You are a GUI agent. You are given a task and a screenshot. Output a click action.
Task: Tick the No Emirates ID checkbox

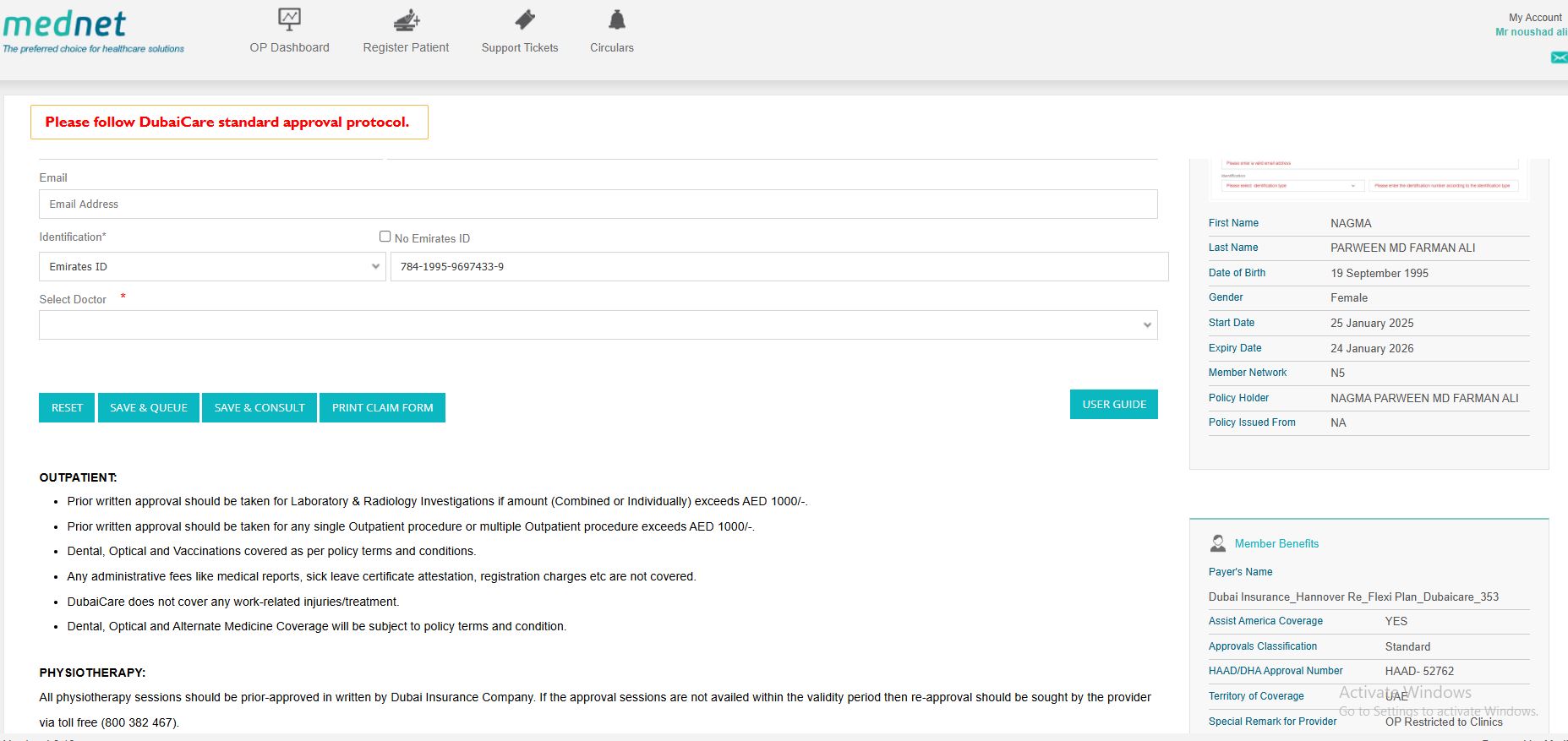(x=385, y=237)
